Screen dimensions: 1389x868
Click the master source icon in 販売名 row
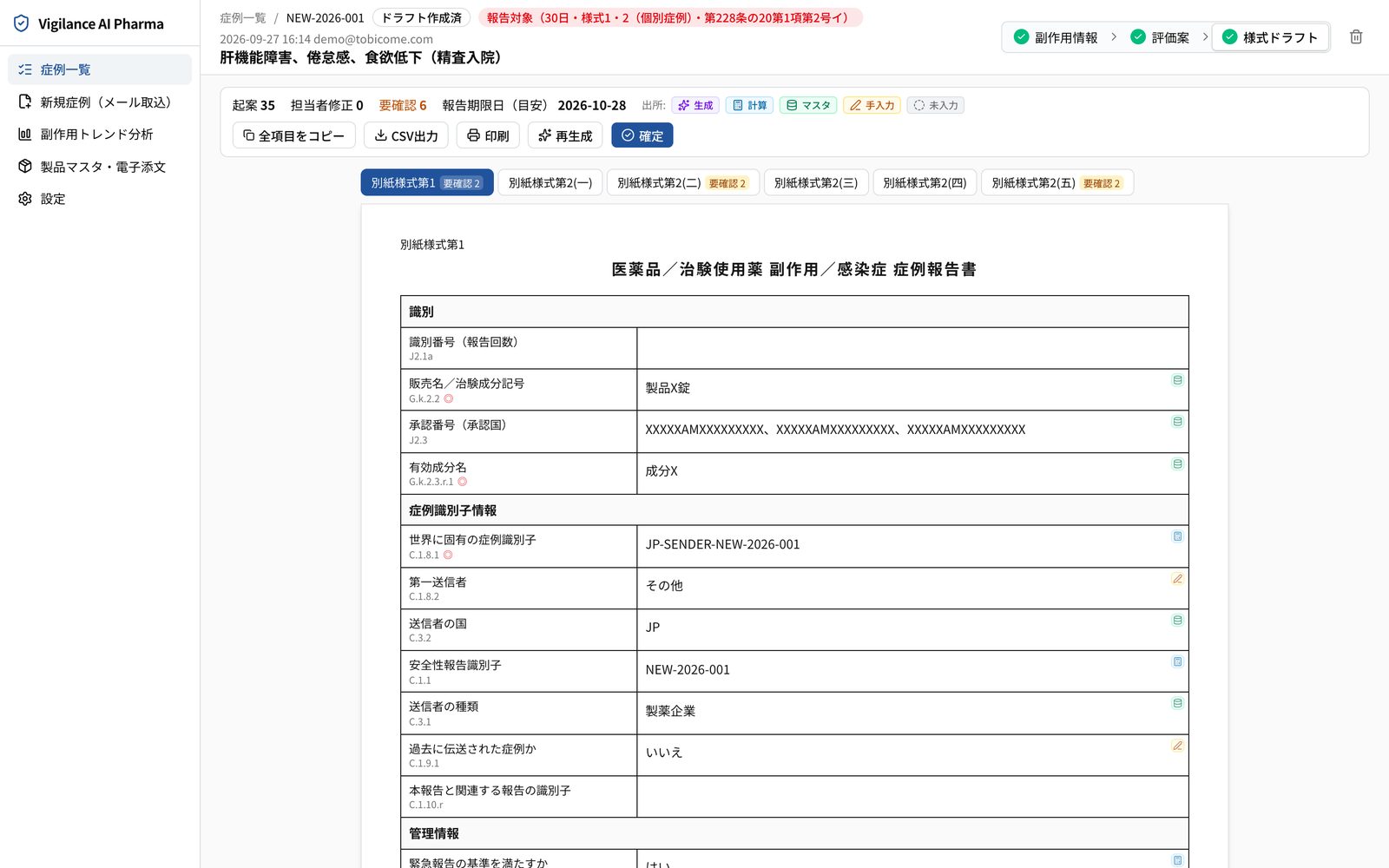[1177, 380]
